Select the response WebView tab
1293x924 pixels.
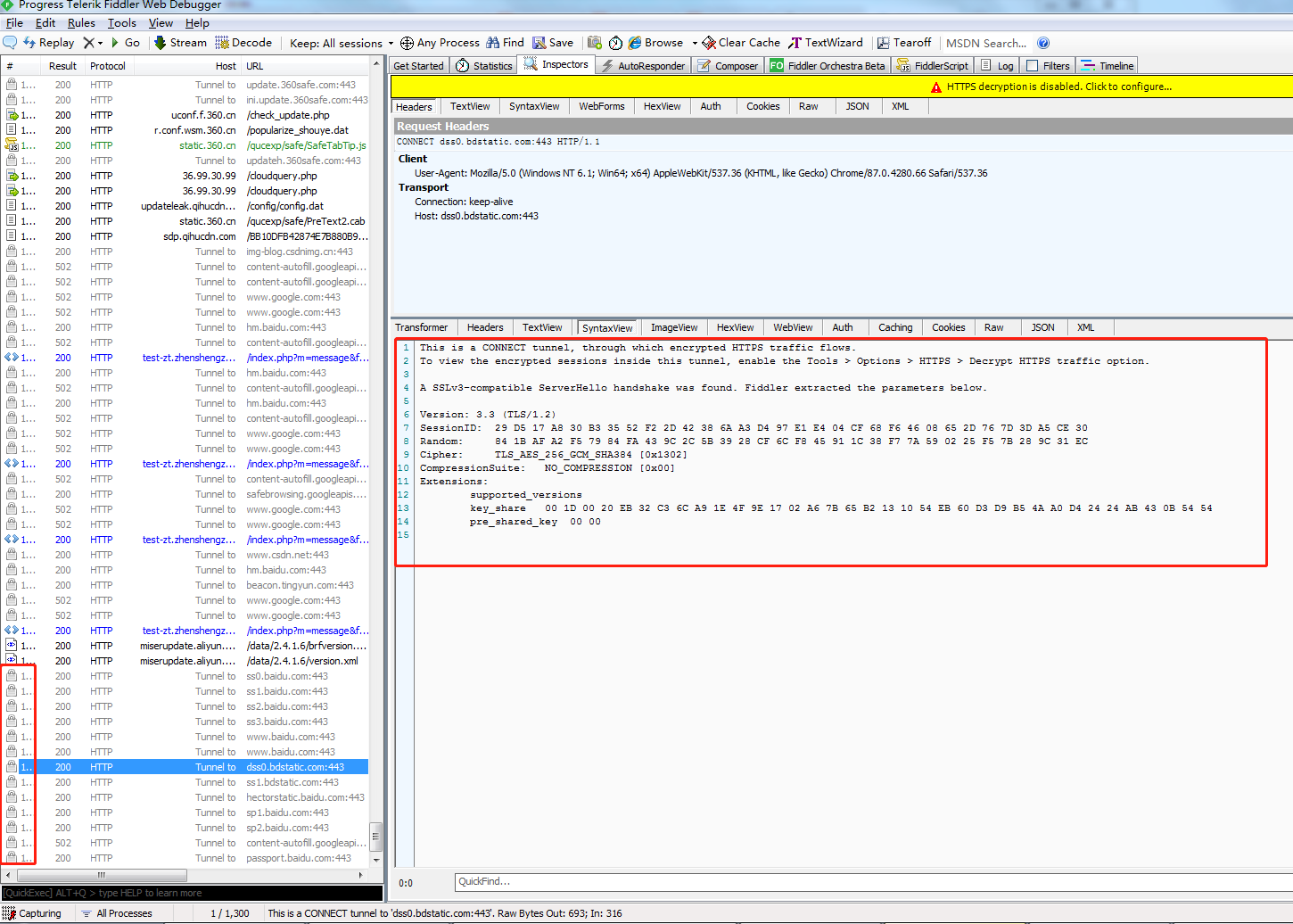pyautogui.click(x=793, y=327)
